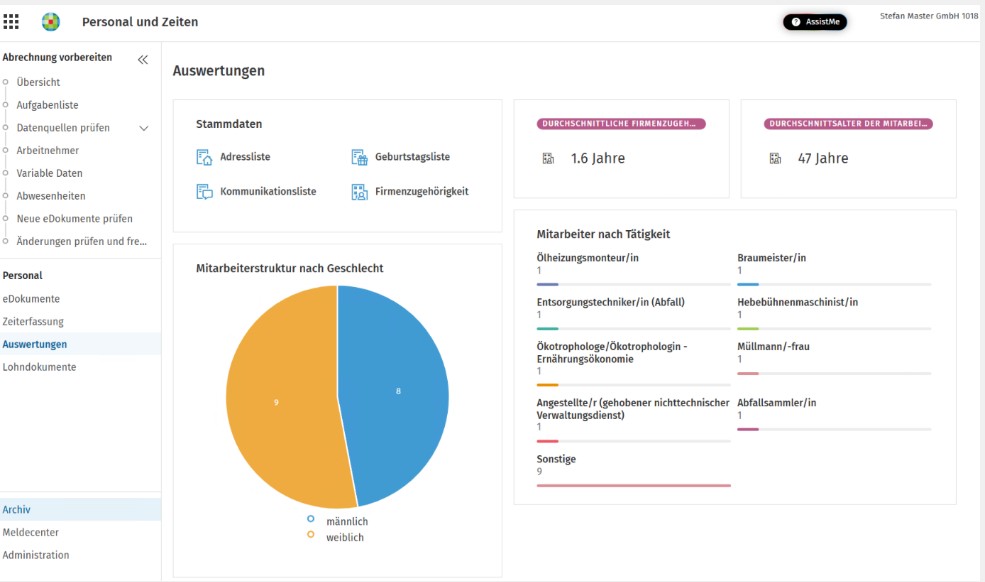Select Datenquellen prüfen item

63,128
